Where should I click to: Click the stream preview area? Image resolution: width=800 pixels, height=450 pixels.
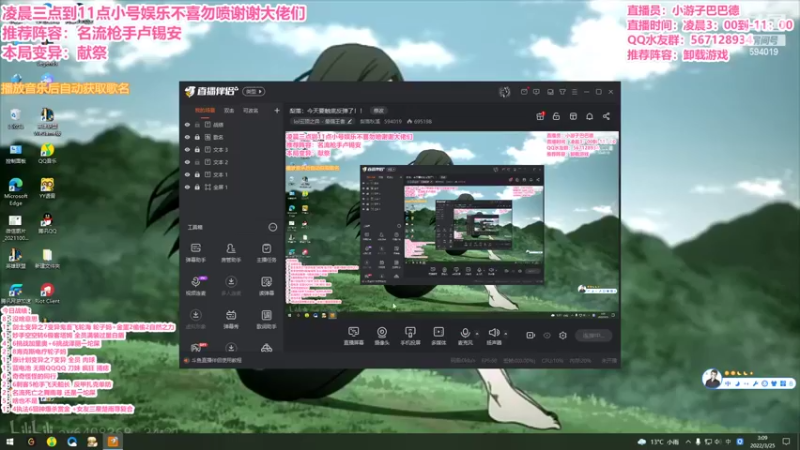pyautogui.click(x=452, y=225)
